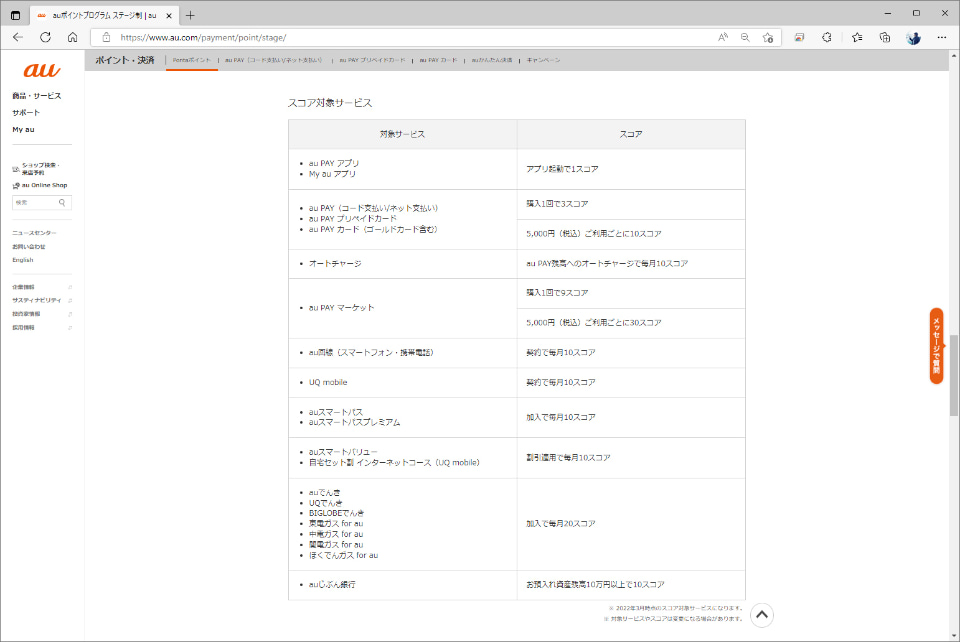
Task: Open ショップ検索・来店予約 link
Action: pyautogui.click(x=40, y=169)
